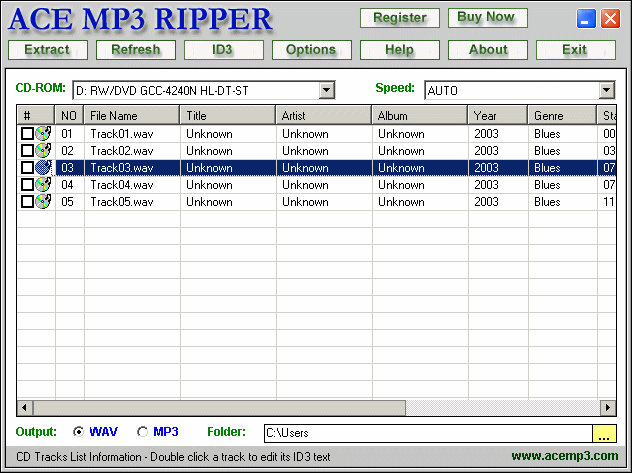Click the CD icon for track 01
Viewport: 632px width, 473px height.
(44, 133)
